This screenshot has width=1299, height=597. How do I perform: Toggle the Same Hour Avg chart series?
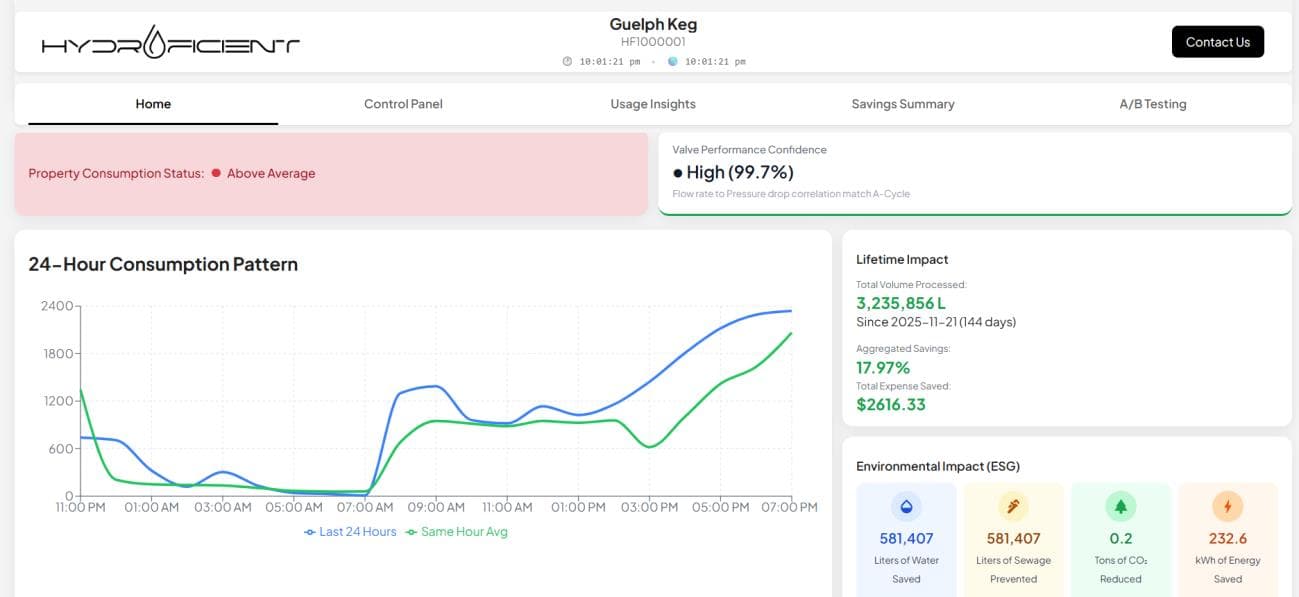point(457,531)
